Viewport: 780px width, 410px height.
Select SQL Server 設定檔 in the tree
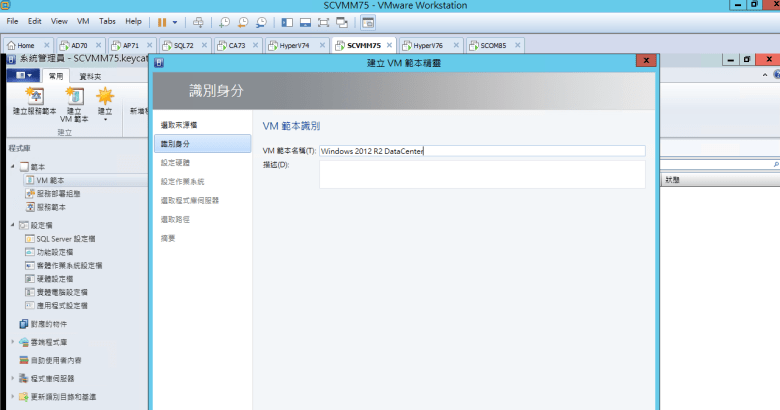coord(65,239)
